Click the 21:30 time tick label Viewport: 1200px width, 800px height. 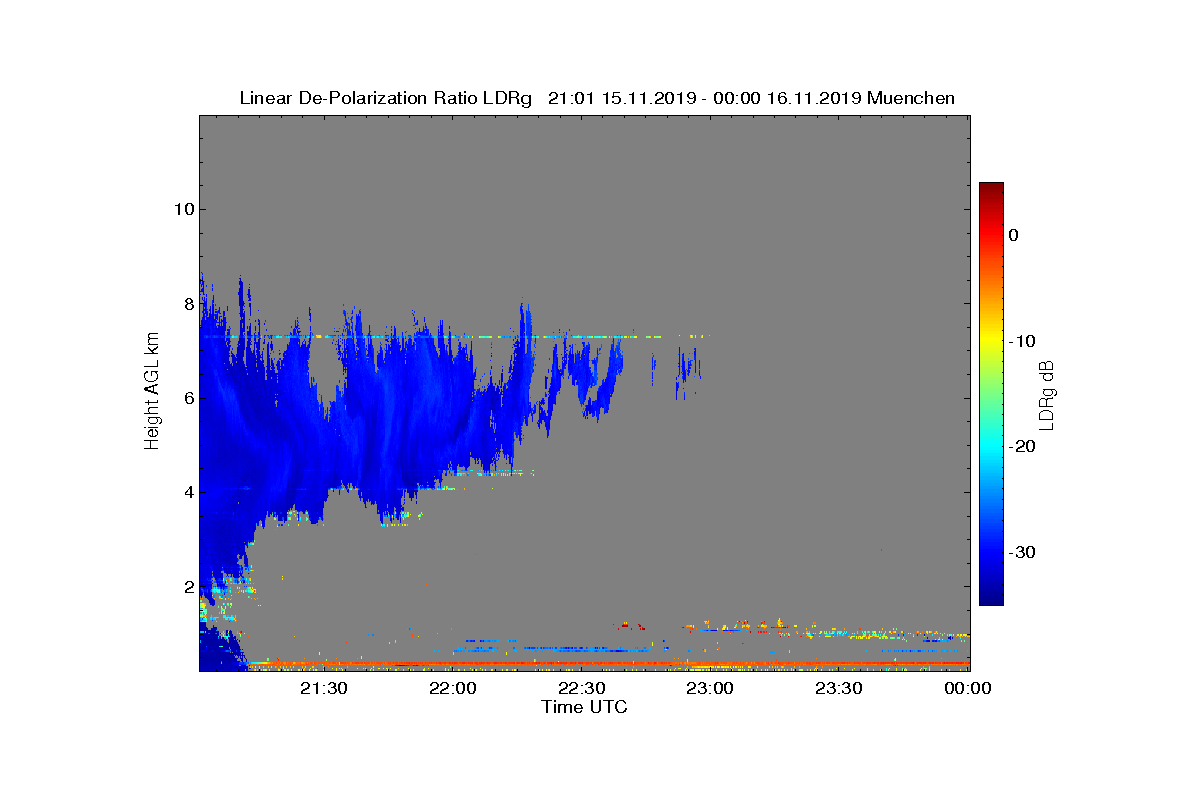click(326, 688)
